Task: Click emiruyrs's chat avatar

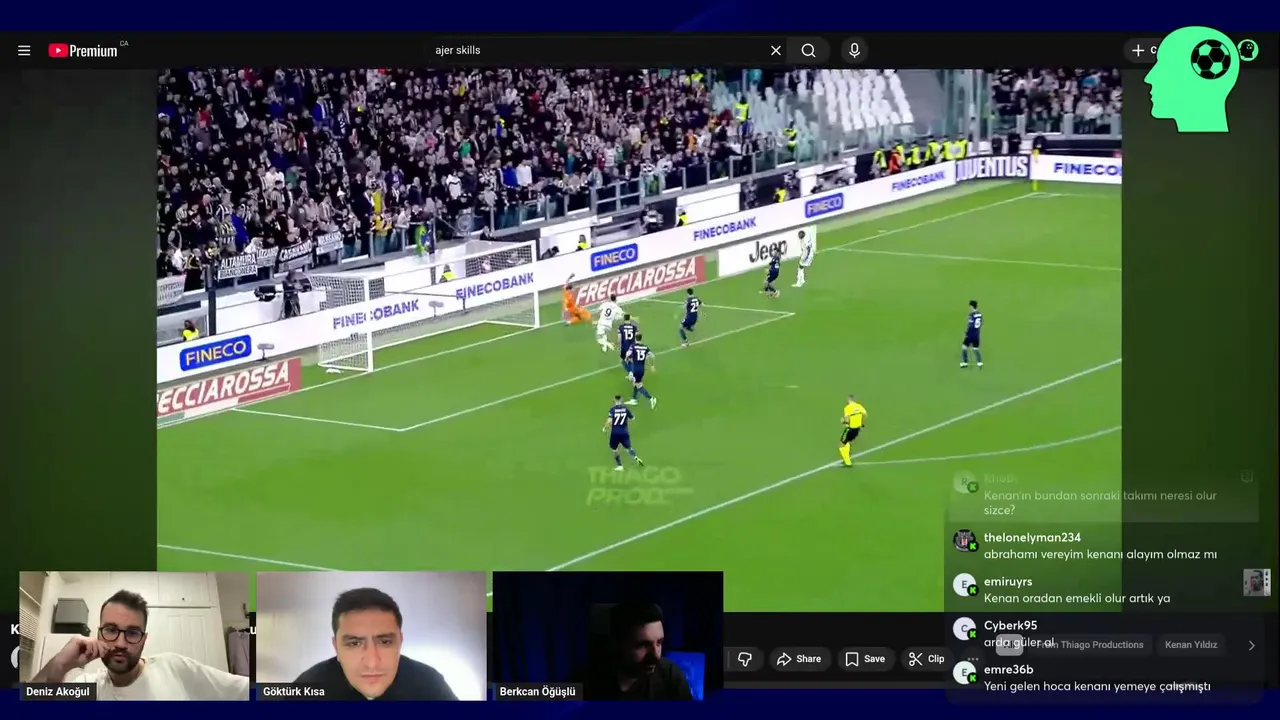Action: click(964, 585)
